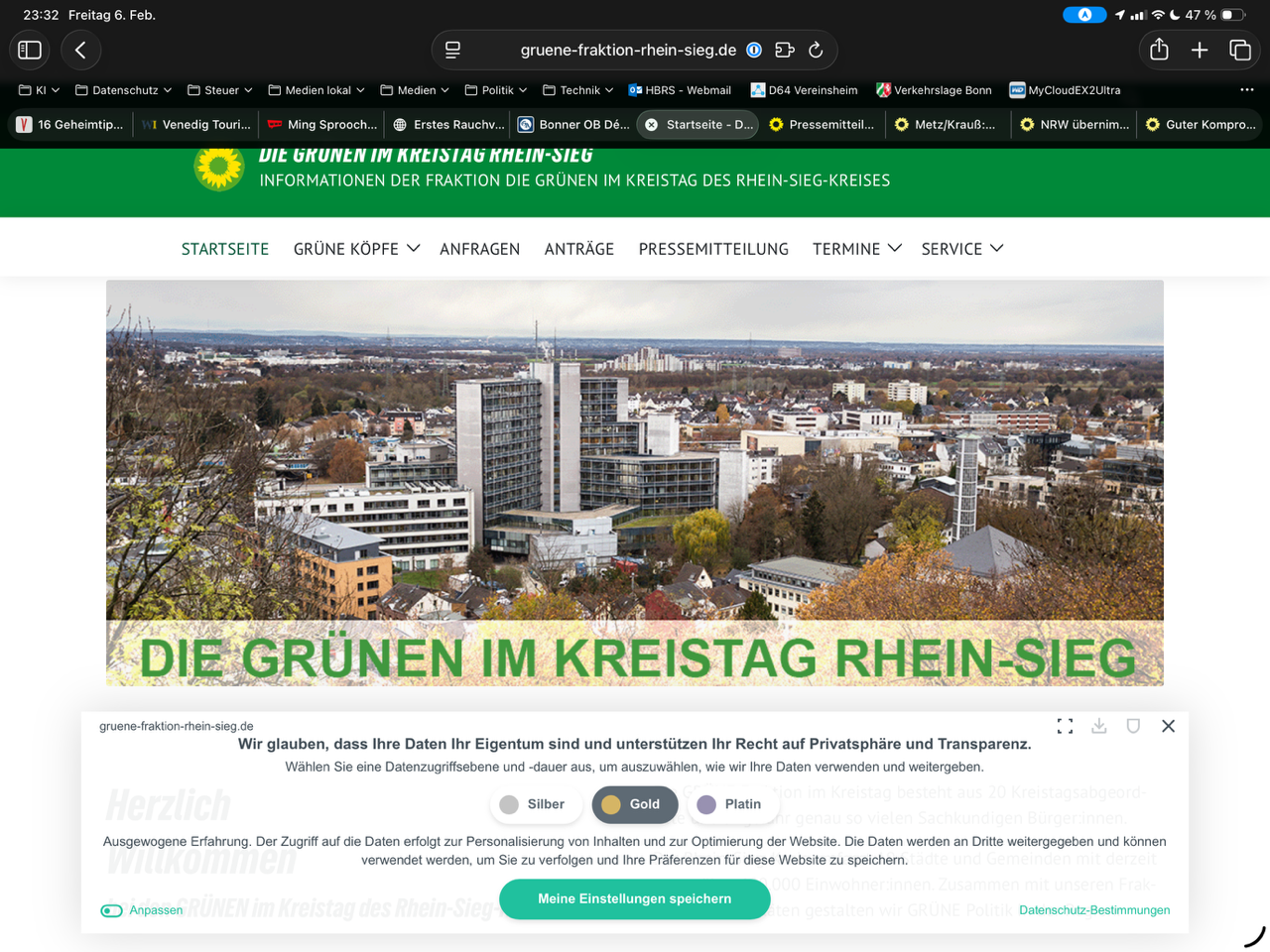The image size is (1270, 952).
Task: Expand the Termine dropdown
Action: tap(856, 249)
